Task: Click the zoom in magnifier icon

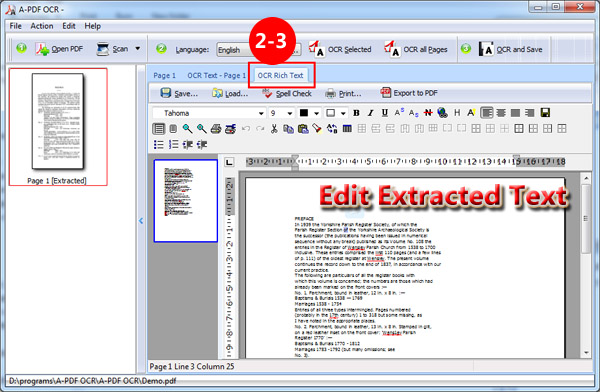Action: coord(187,129)
